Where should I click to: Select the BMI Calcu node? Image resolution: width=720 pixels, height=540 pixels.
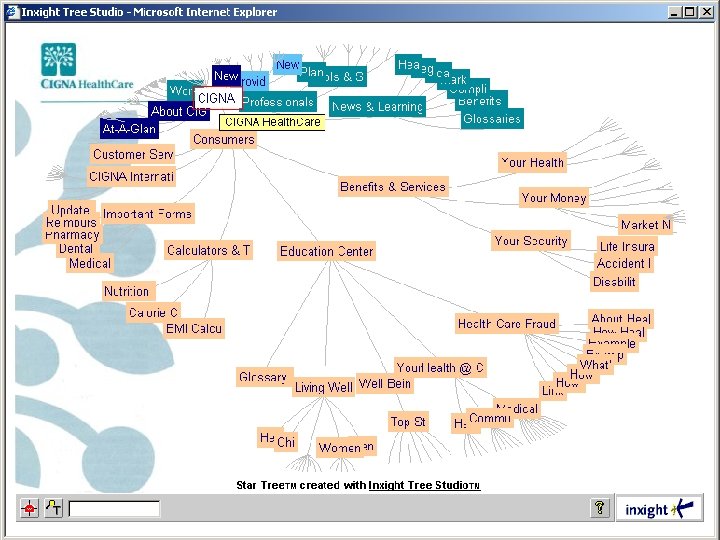coord(195,328)
